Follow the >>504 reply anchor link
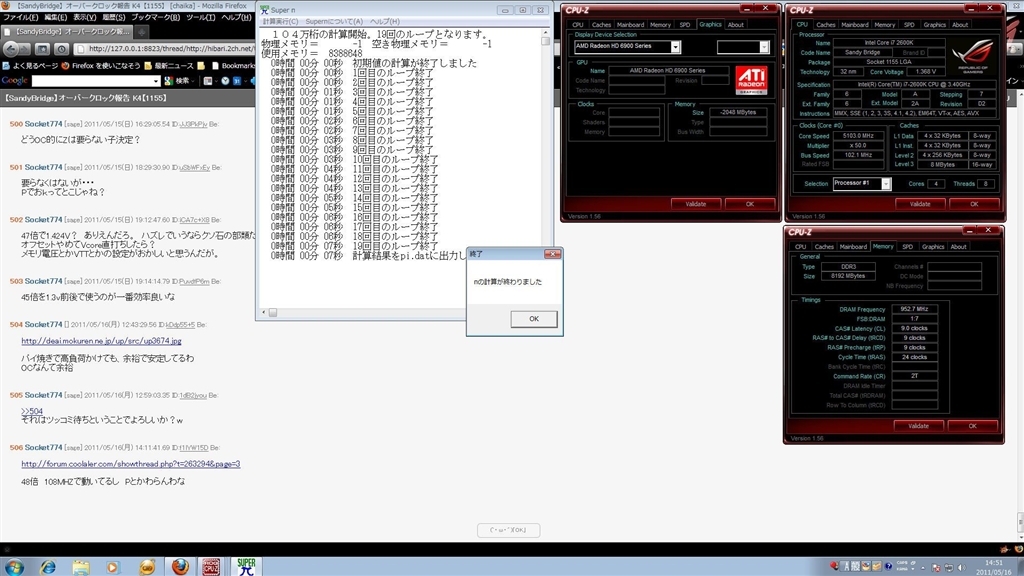1024x576 pixels. 31,411
